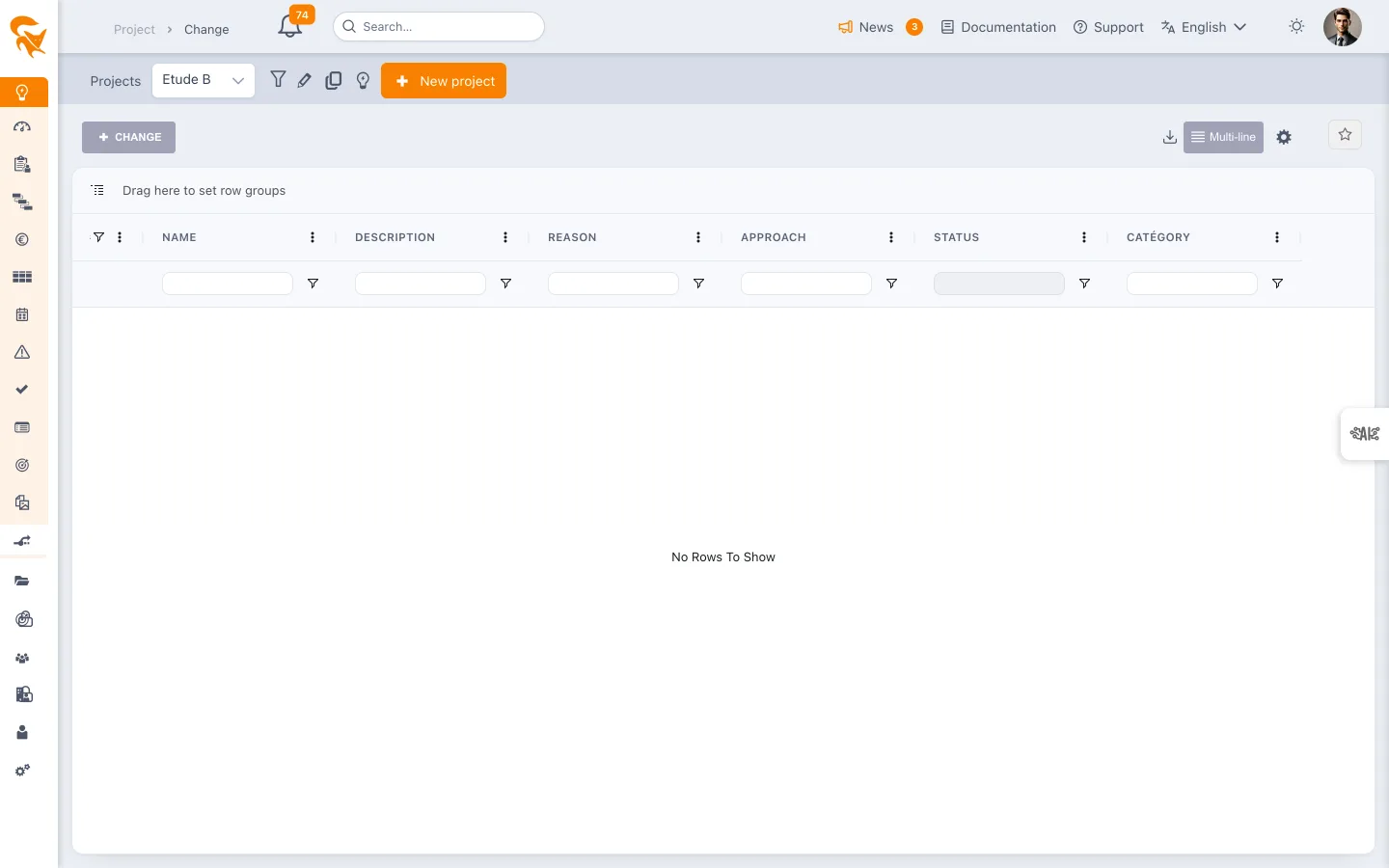Open filter options for REASON column
The image size is (1389, 868).
click(698, 284)
